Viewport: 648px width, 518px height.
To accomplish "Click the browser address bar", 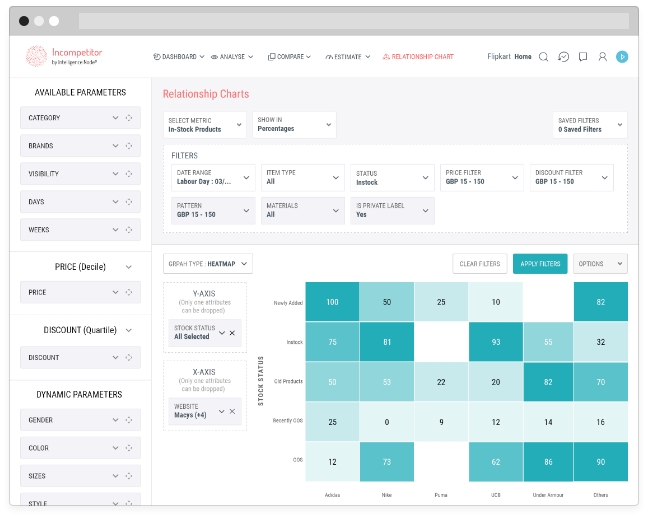I will (354, 21).
